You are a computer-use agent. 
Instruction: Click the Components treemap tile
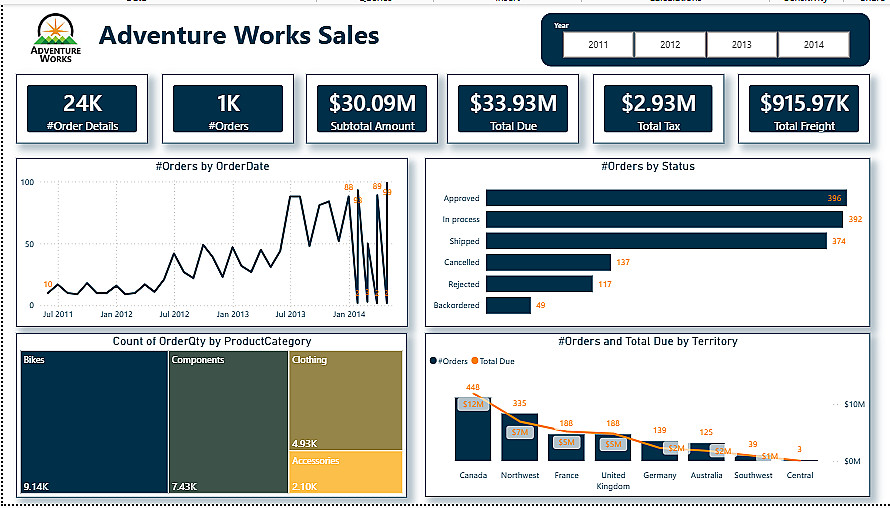tap(229, 422)
